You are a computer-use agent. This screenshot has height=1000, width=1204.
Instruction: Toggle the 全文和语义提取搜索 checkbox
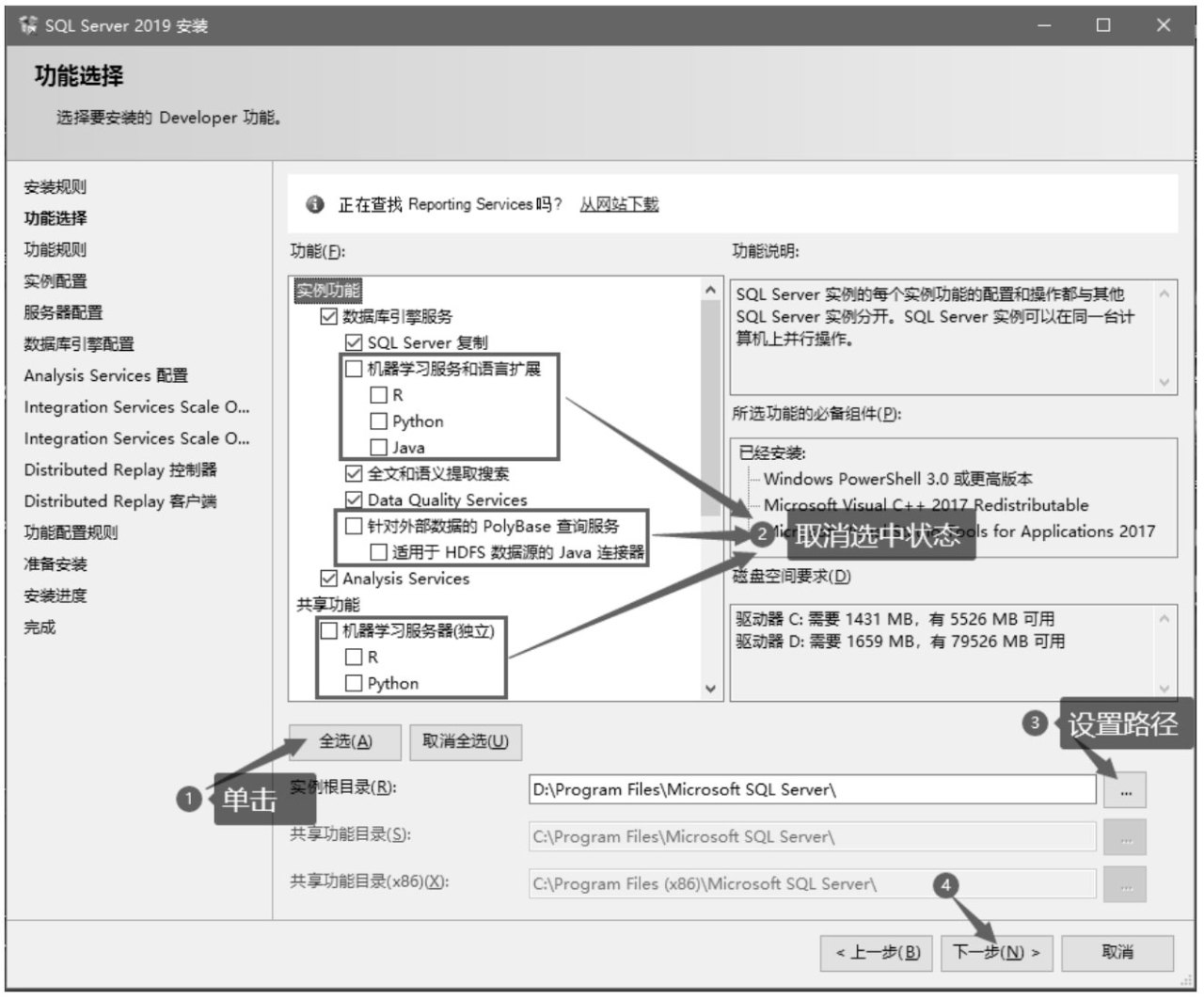tap(354, 473)
